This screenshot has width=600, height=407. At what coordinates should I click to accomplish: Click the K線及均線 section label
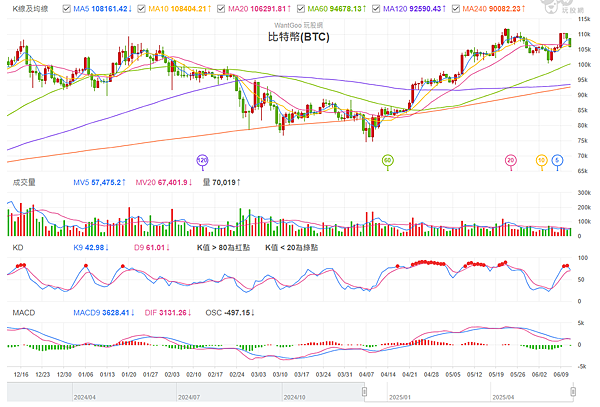(30, 8)
